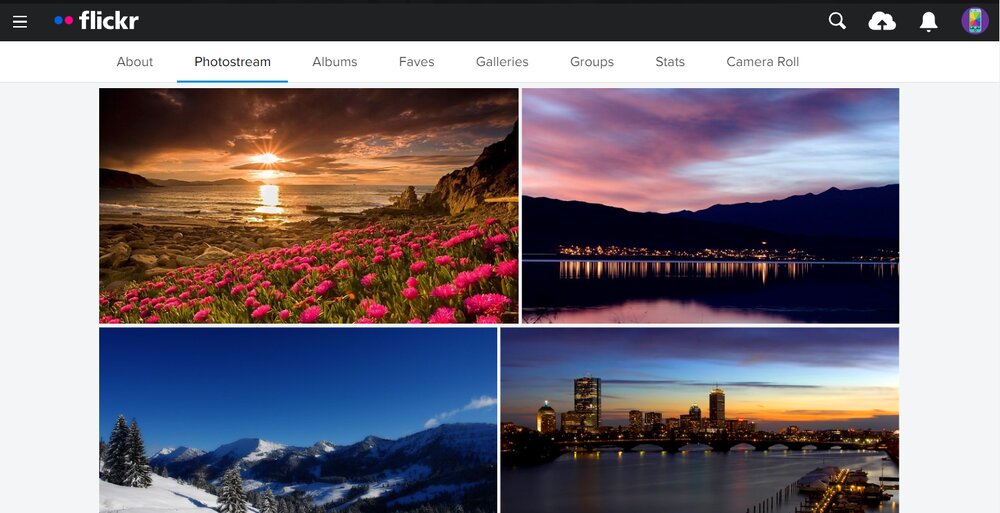1000x513 pixels.
Task: Click the cloud upload icon
Action: click(x=882, y=22)
